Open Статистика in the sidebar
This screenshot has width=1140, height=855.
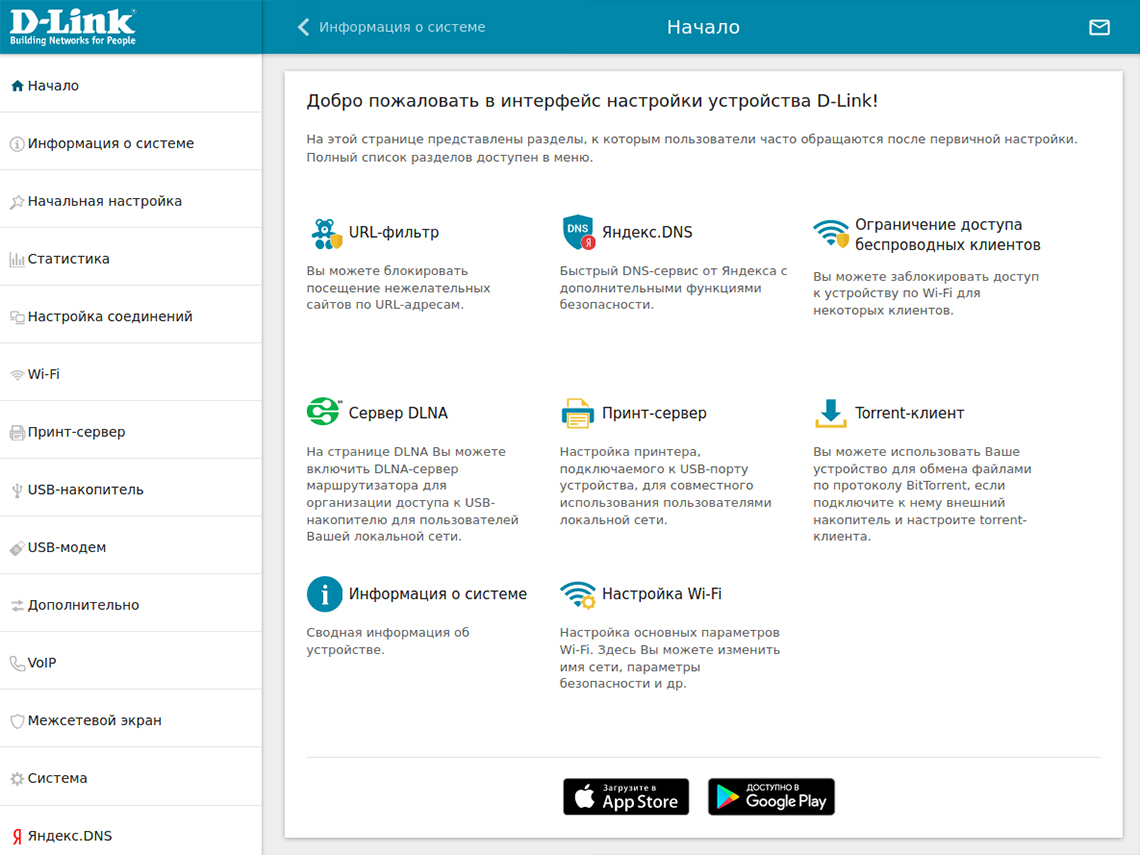[x=68, y=259]
